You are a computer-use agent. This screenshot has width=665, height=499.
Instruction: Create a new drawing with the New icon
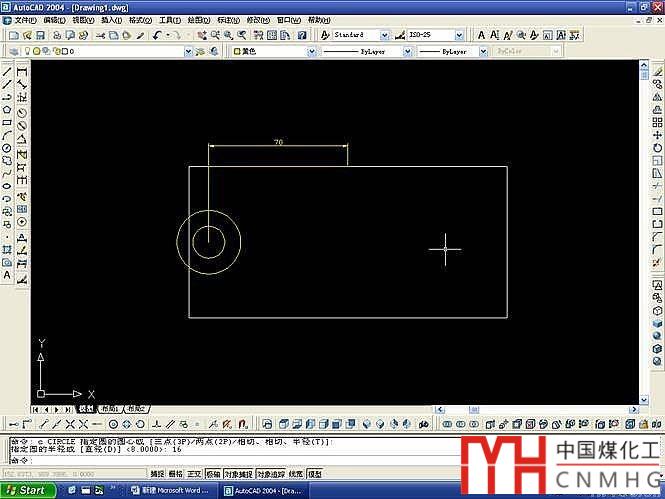[14, 35]
